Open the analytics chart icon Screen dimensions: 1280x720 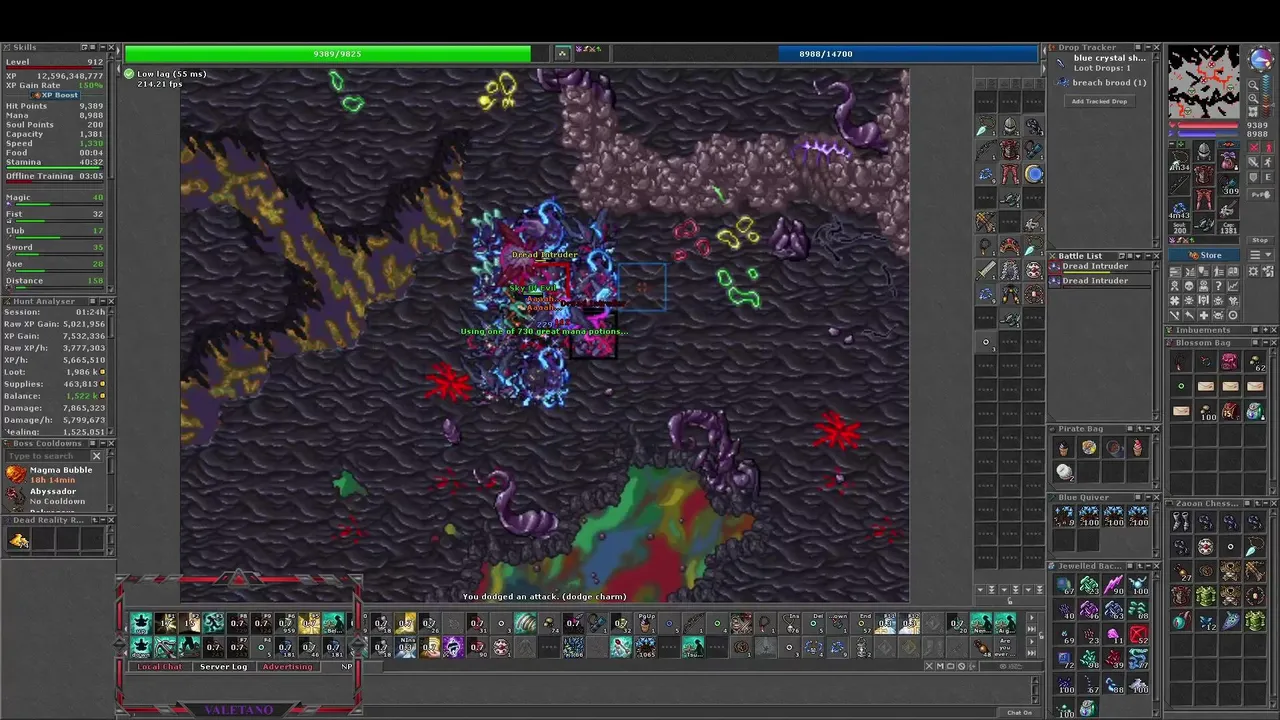pos(1233,285)
